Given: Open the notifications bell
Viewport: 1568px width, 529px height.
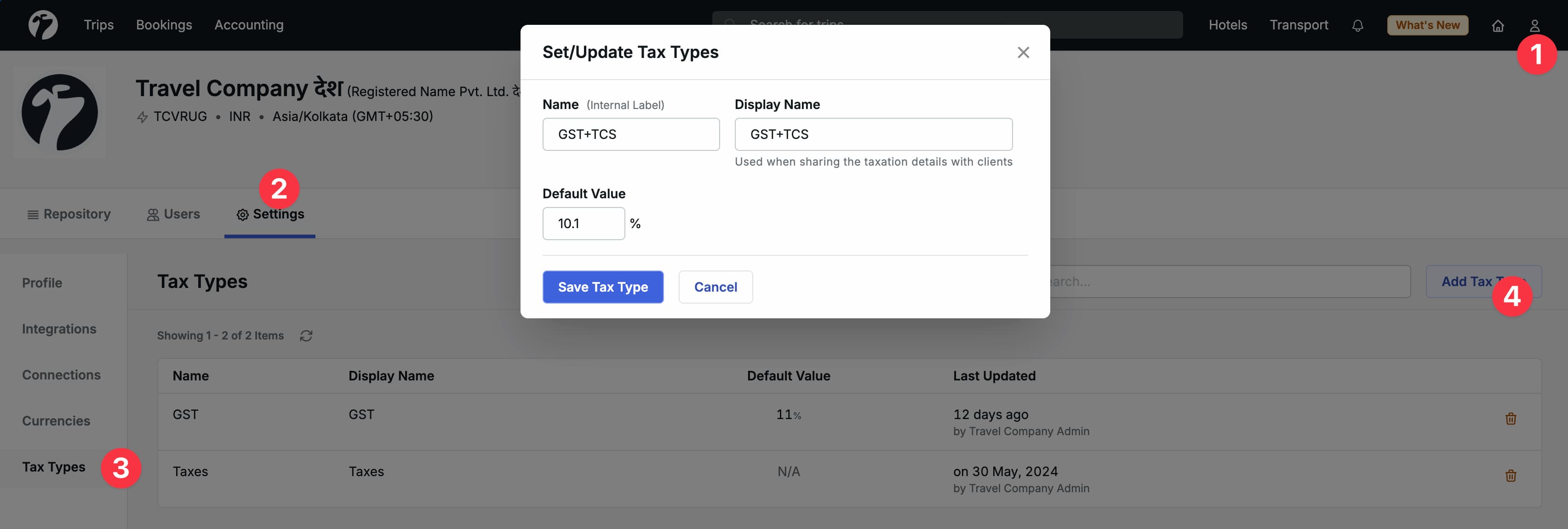Looking at the screenshot, I should click(x=1357, y=25).
